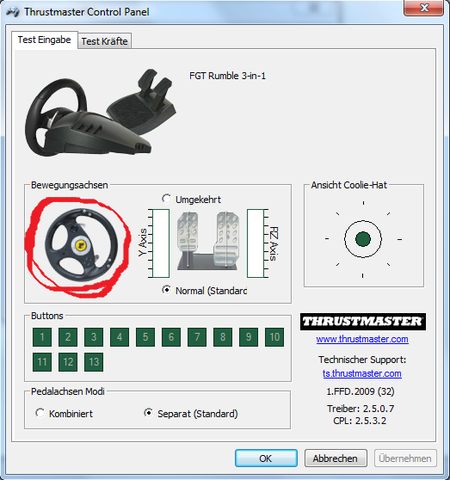This screenshot has height=480, width=450.
Task: Click button indicator 3
Action: coord(94,337)
